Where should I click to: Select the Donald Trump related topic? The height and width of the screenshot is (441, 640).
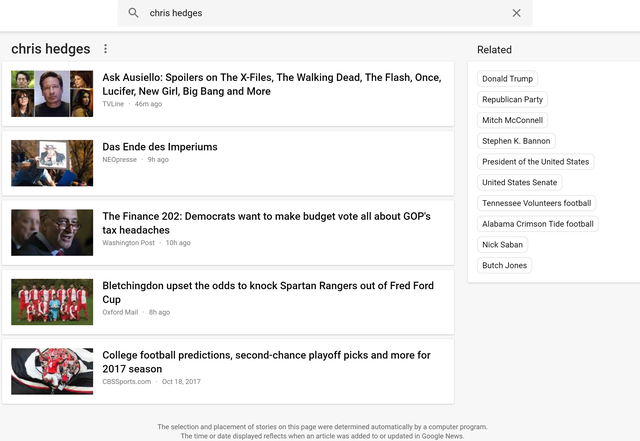tap(507, 79)
